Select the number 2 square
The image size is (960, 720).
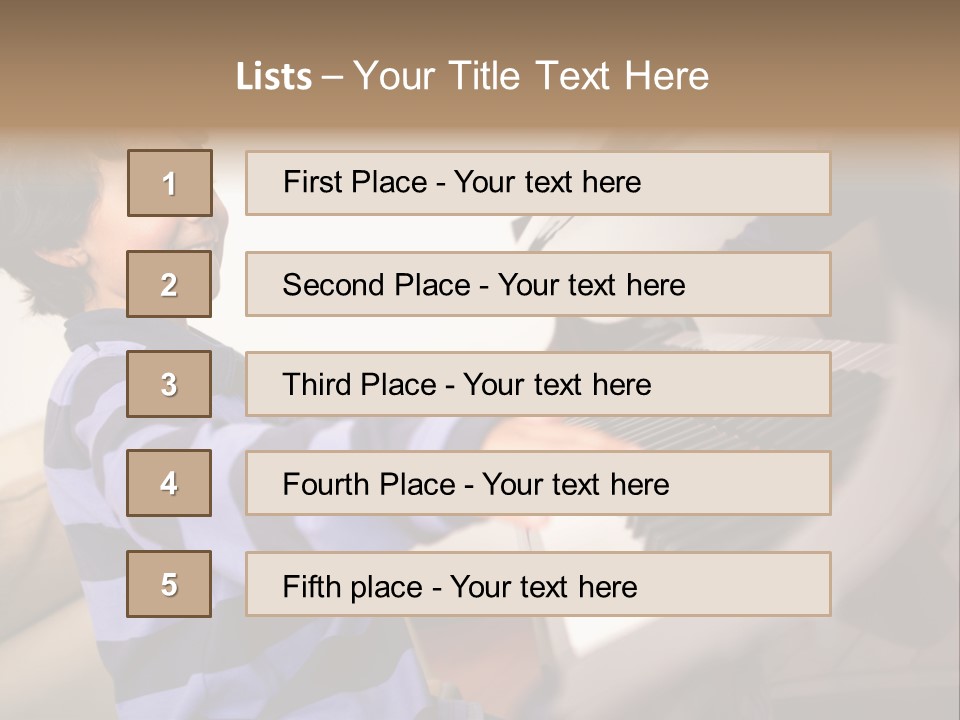coord(169,284)
